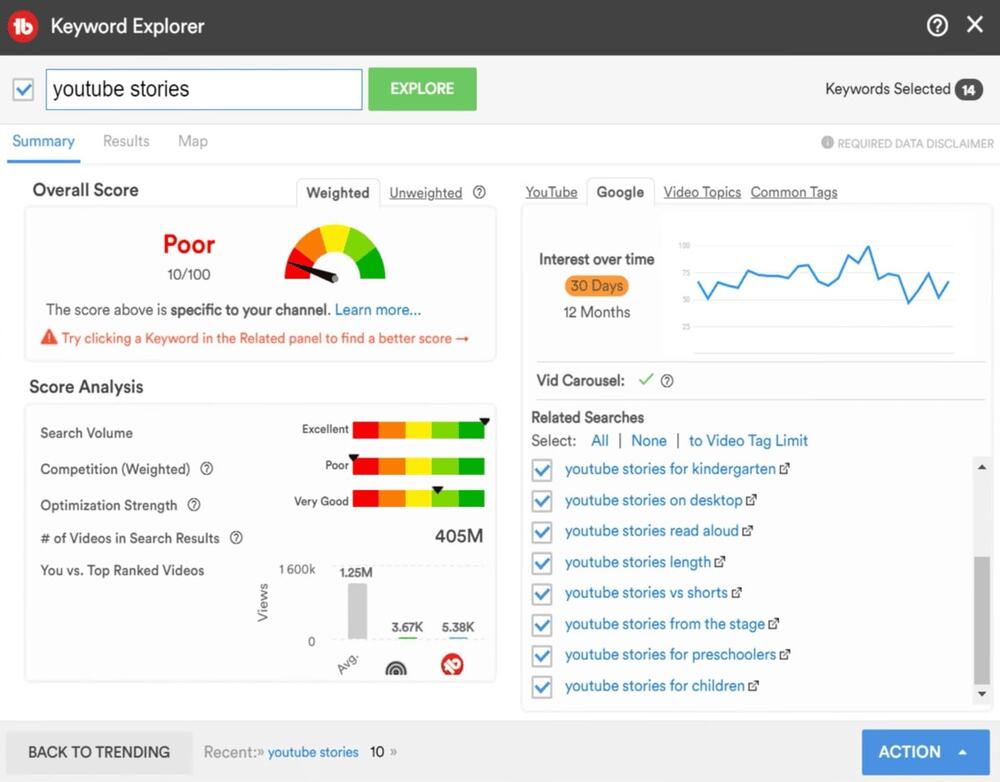Viewport: 1000px width, 782px height.
Task: Select the 12 Months interest range
Action: [596, 313]
